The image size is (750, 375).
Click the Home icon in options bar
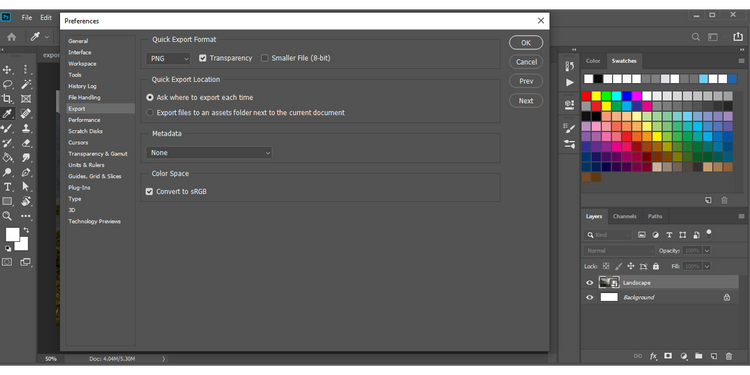coord(11,37)
